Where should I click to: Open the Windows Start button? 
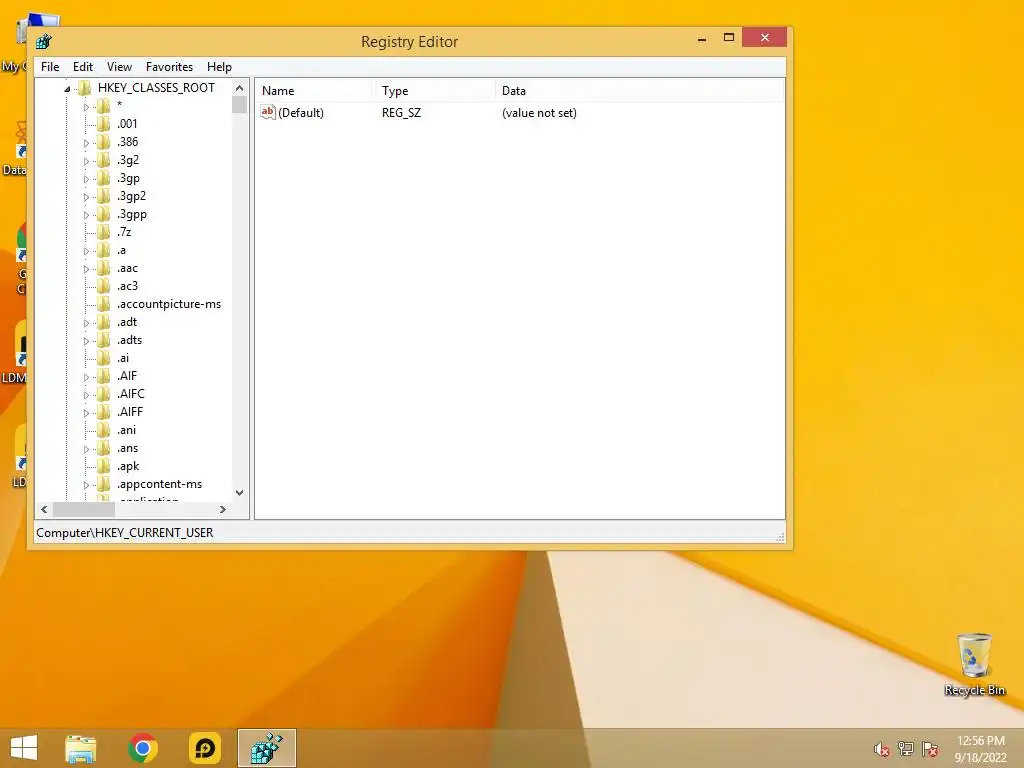[24, 748]
